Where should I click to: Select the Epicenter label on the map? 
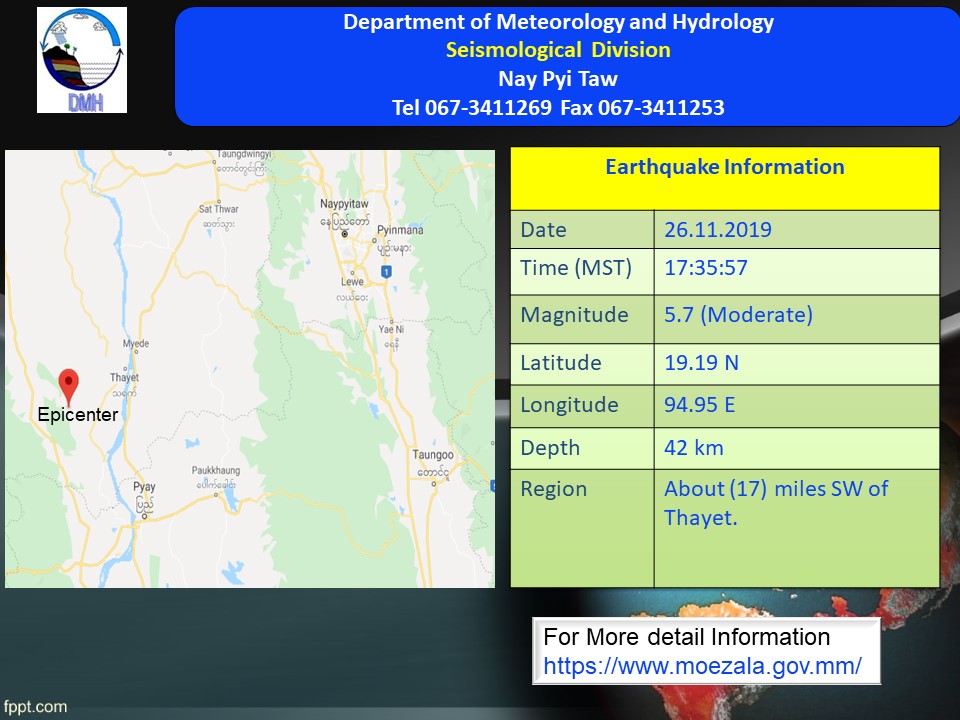pos(78,415)
